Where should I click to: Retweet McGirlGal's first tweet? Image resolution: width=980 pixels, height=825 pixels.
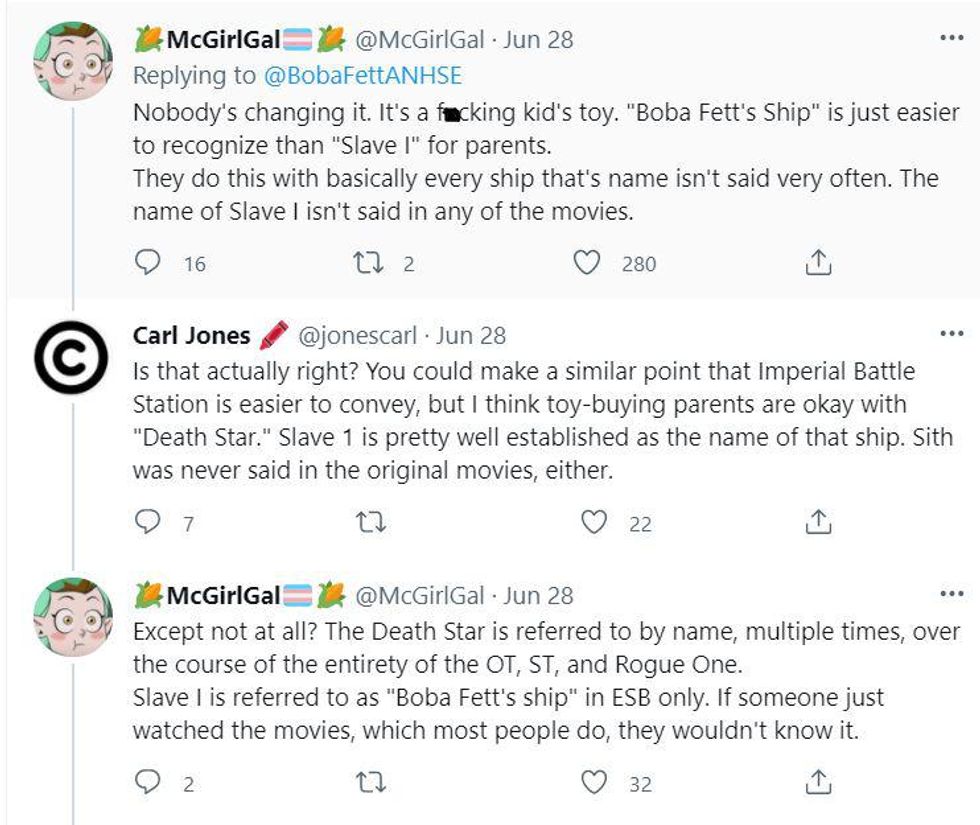click(371, 263)
